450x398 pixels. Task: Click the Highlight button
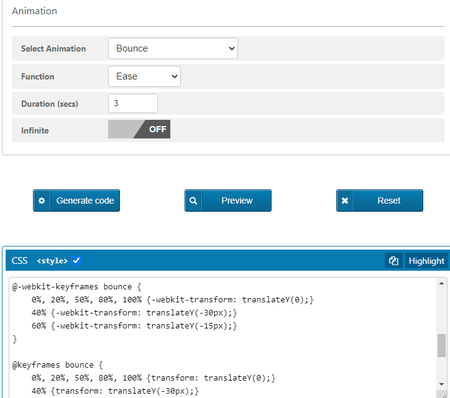click(426, 261)
